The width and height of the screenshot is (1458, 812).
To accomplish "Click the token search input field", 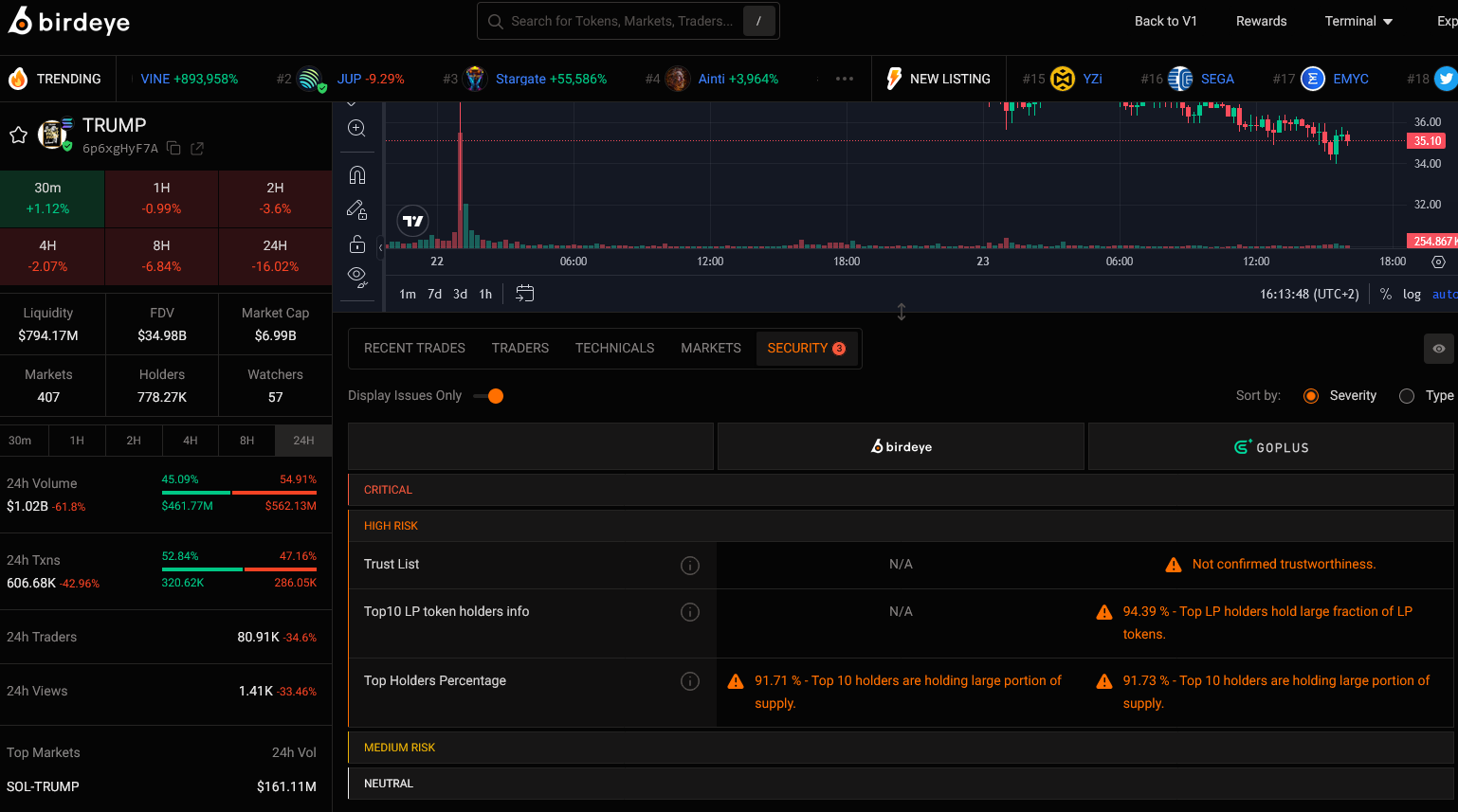I will pyautogui.click(x=621, y=21).
